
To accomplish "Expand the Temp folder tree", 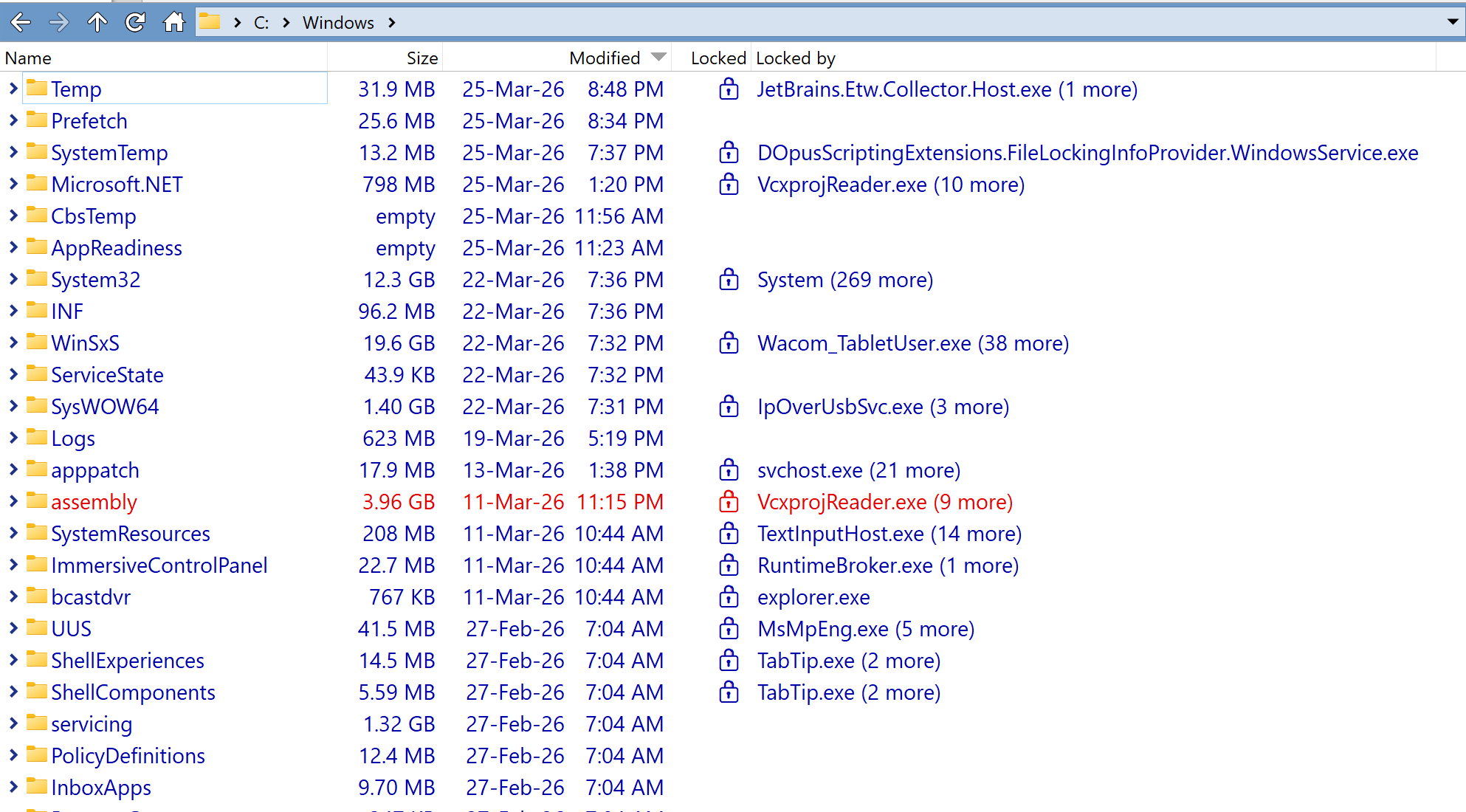I will [x=13, y=89].
